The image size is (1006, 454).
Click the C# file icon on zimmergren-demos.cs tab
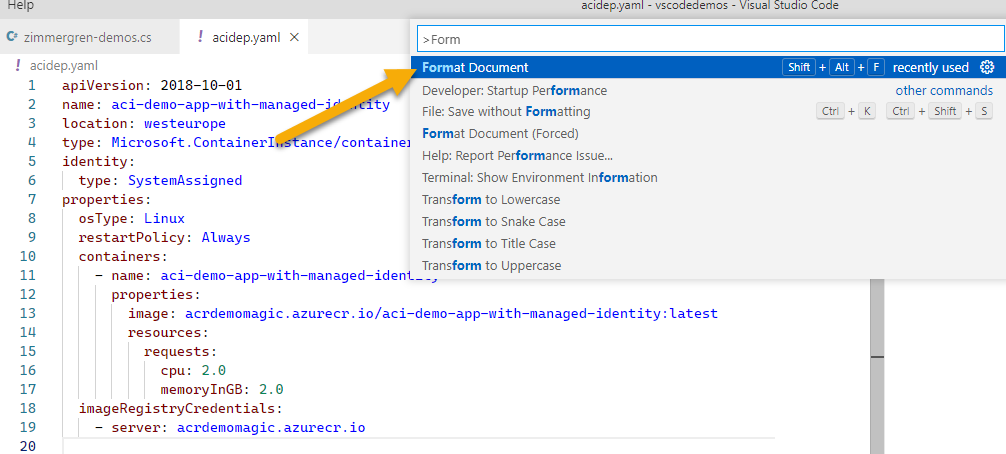click(x=13, y=38)
